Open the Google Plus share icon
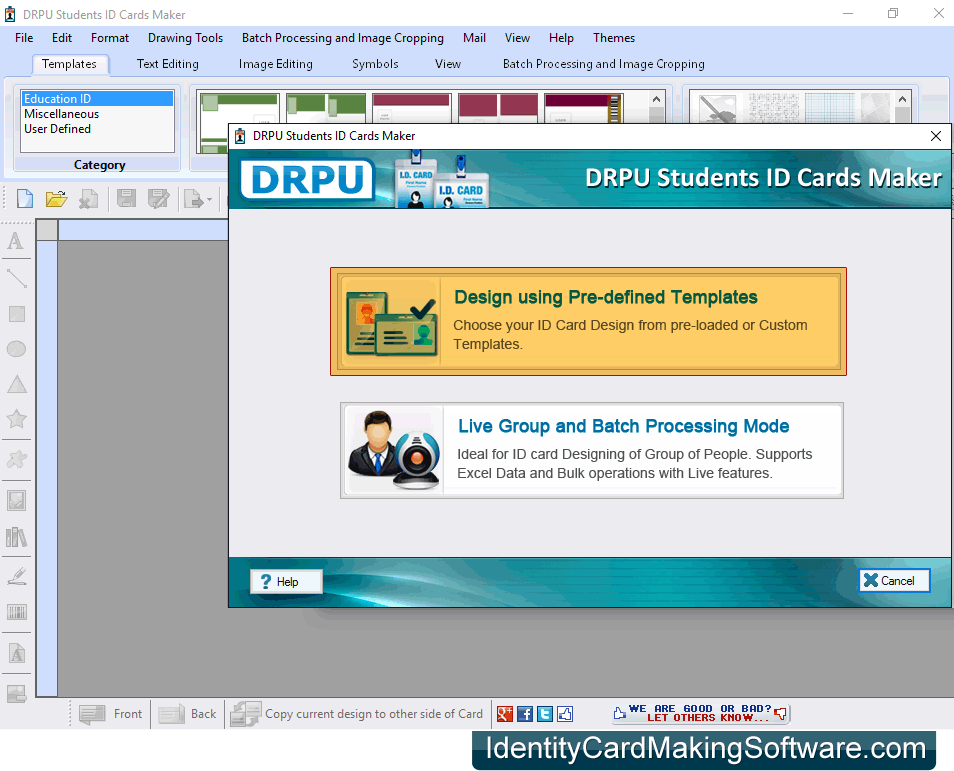954x771 pixels. (505, 714)
